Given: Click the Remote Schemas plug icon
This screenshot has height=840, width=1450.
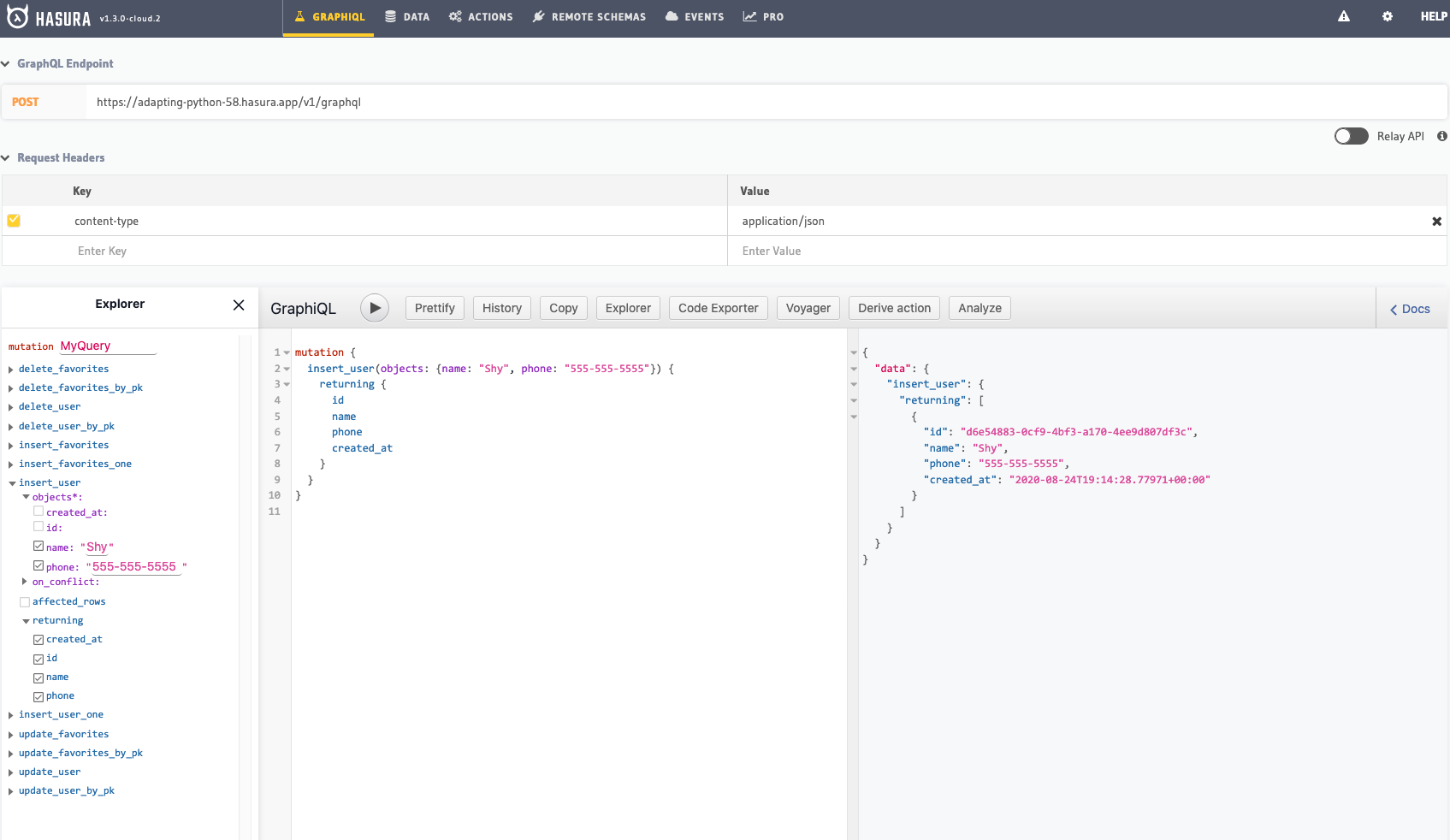Looking at the screenshot, I should point(539,16).
